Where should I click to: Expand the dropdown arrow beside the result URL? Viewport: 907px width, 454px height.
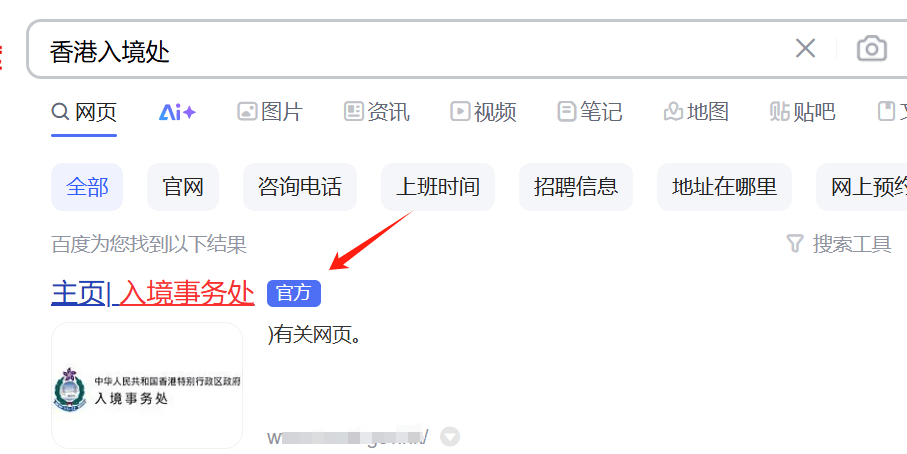tap(450, 437)
